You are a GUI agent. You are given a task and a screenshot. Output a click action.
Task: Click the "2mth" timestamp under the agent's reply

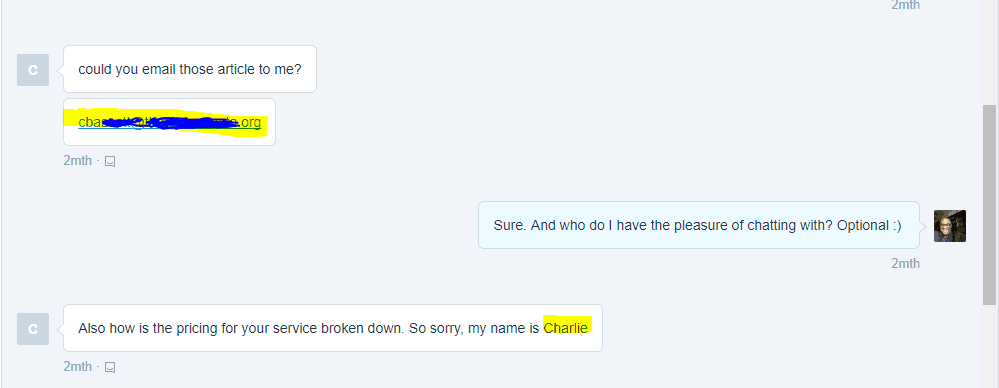coord(905,263)
